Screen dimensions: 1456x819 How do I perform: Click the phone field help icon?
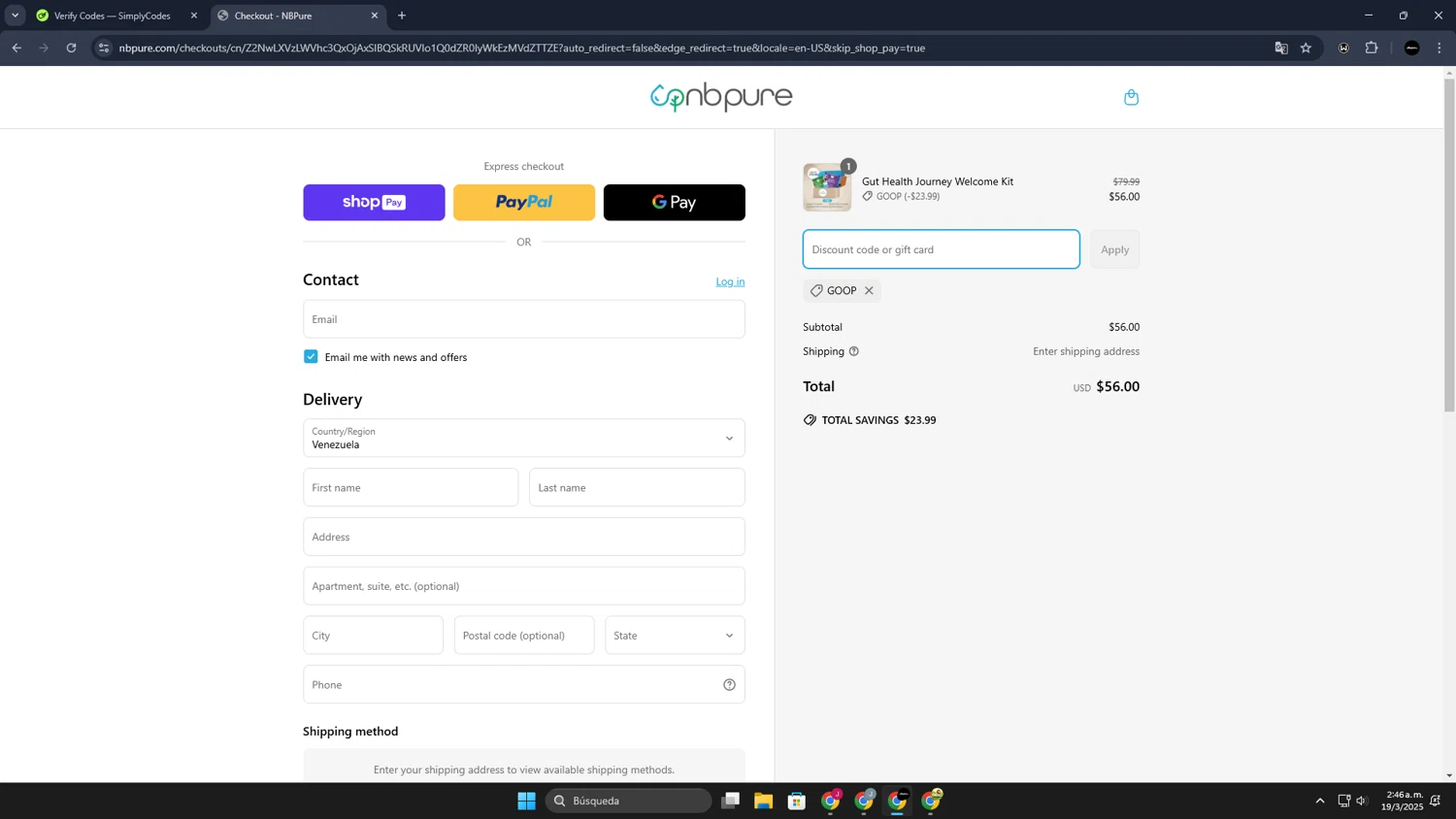(x=729, y=685)
